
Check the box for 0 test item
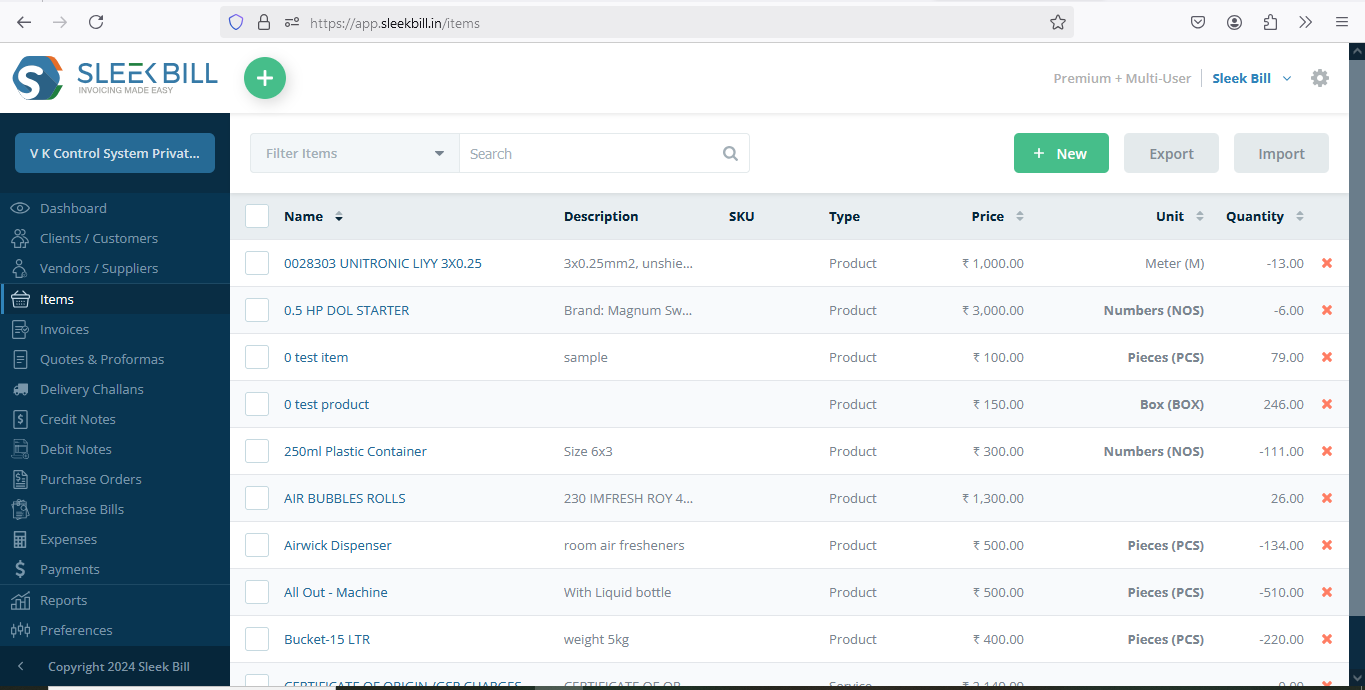click(257, 357)
